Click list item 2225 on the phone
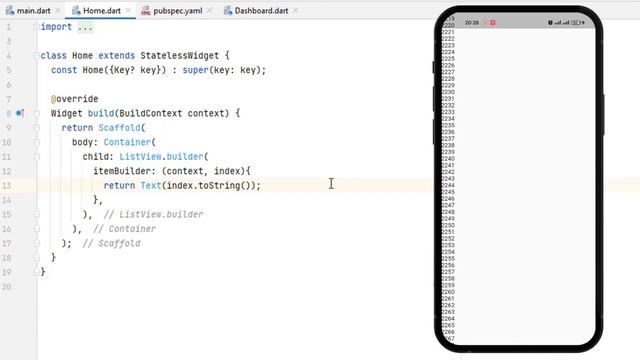Screen dimensions: 640x360 tap(448, 59)
